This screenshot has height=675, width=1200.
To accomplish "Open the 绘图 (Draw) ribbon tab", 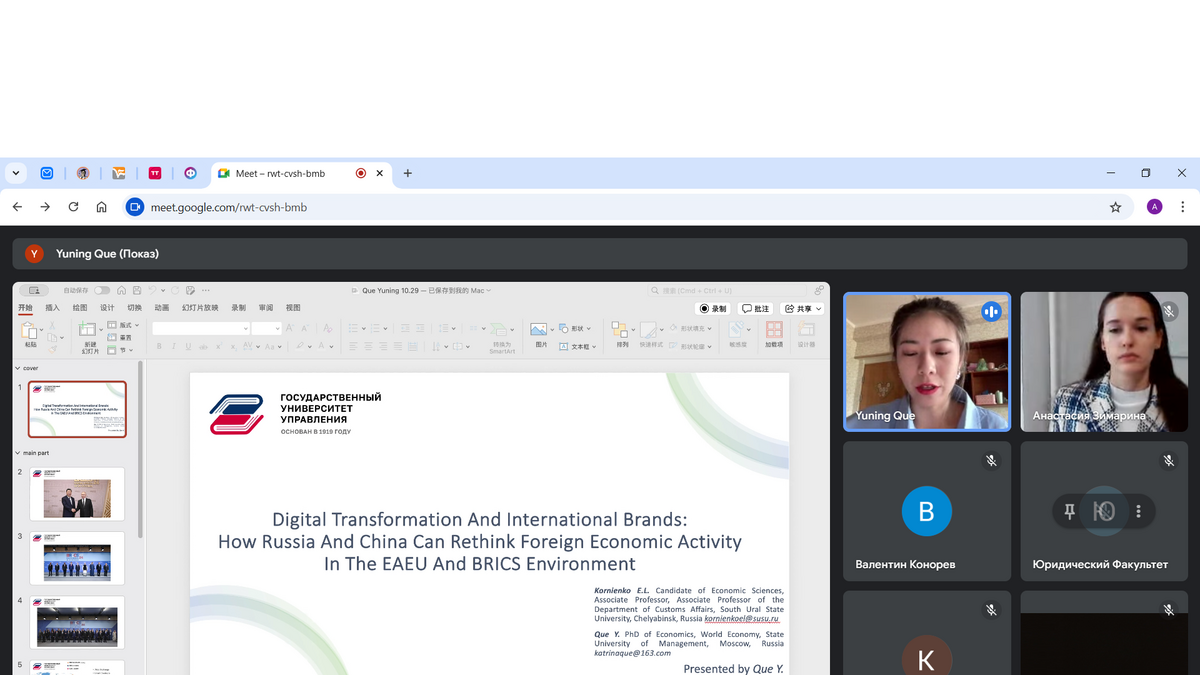I will pos(80,308).
